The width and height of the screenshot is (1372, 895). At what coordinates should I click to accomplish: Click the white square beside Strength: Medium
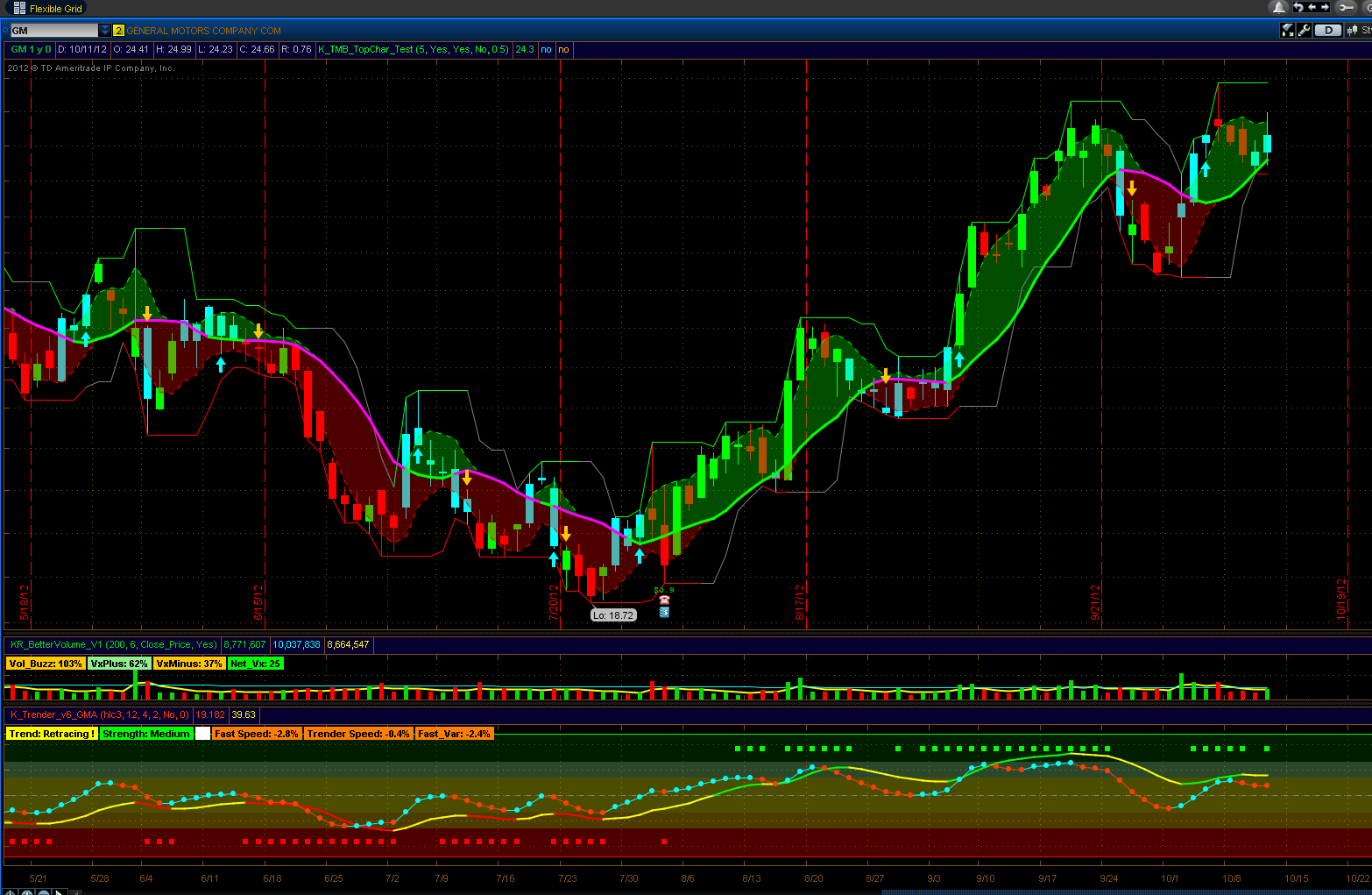[x=202, y=734]
